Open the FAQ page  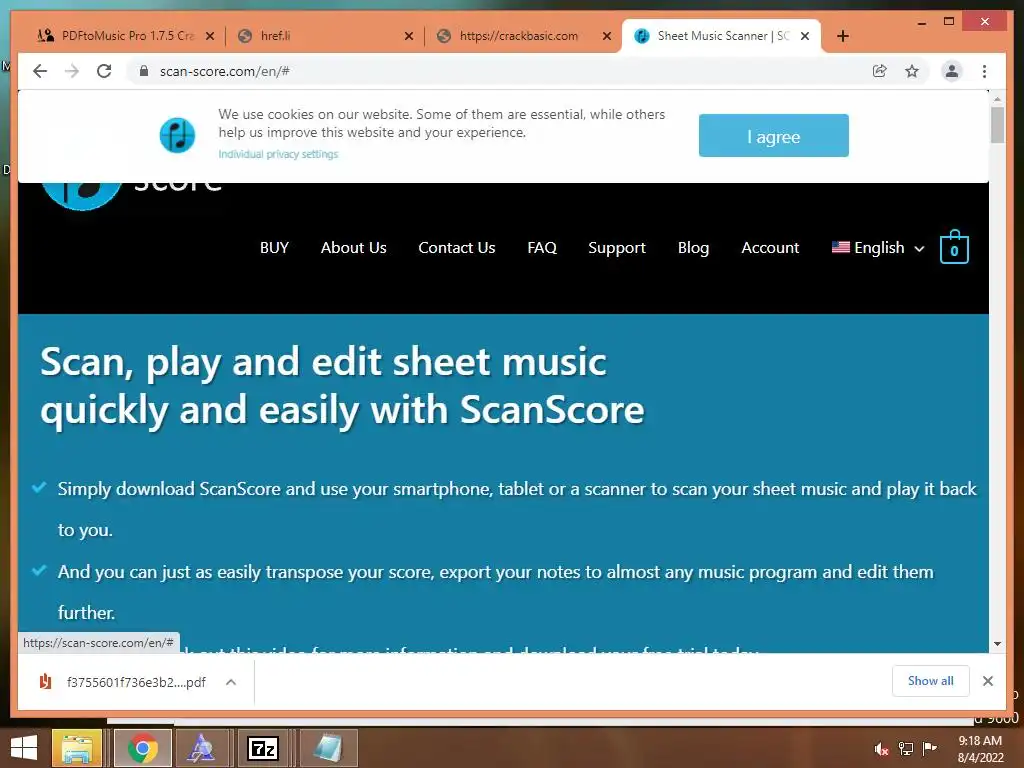tap(542, 248)
